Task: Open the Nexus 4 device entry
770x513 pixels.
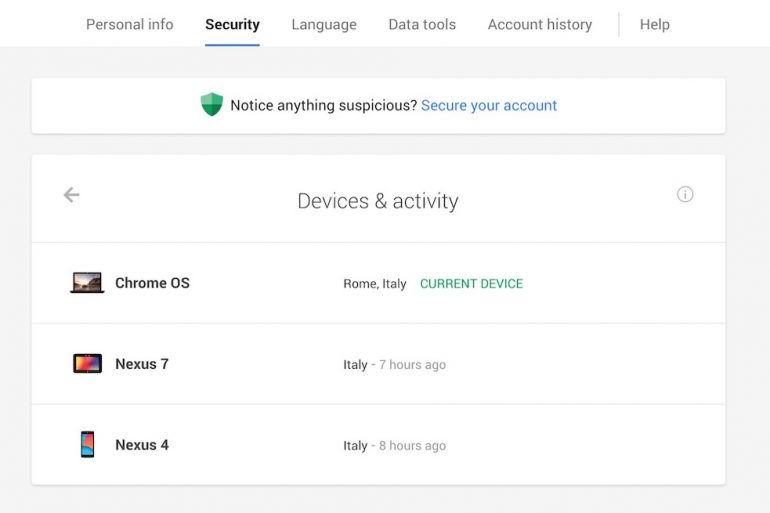Action: pos(142,445)
